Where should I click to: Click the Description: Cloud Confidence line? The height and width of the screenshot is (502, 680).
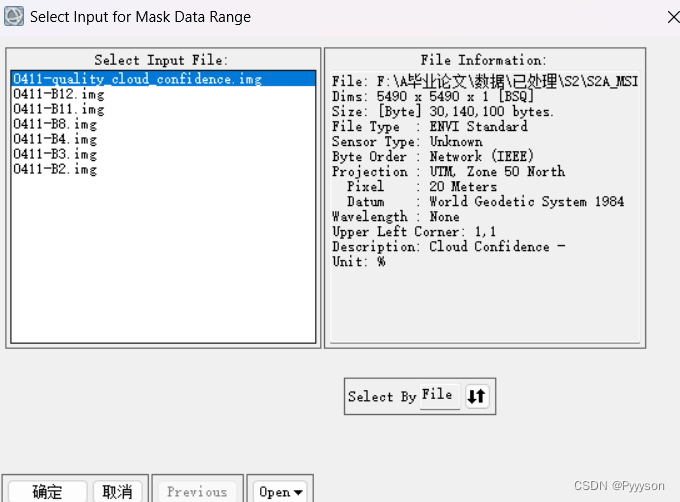click(x=448, y=246)
